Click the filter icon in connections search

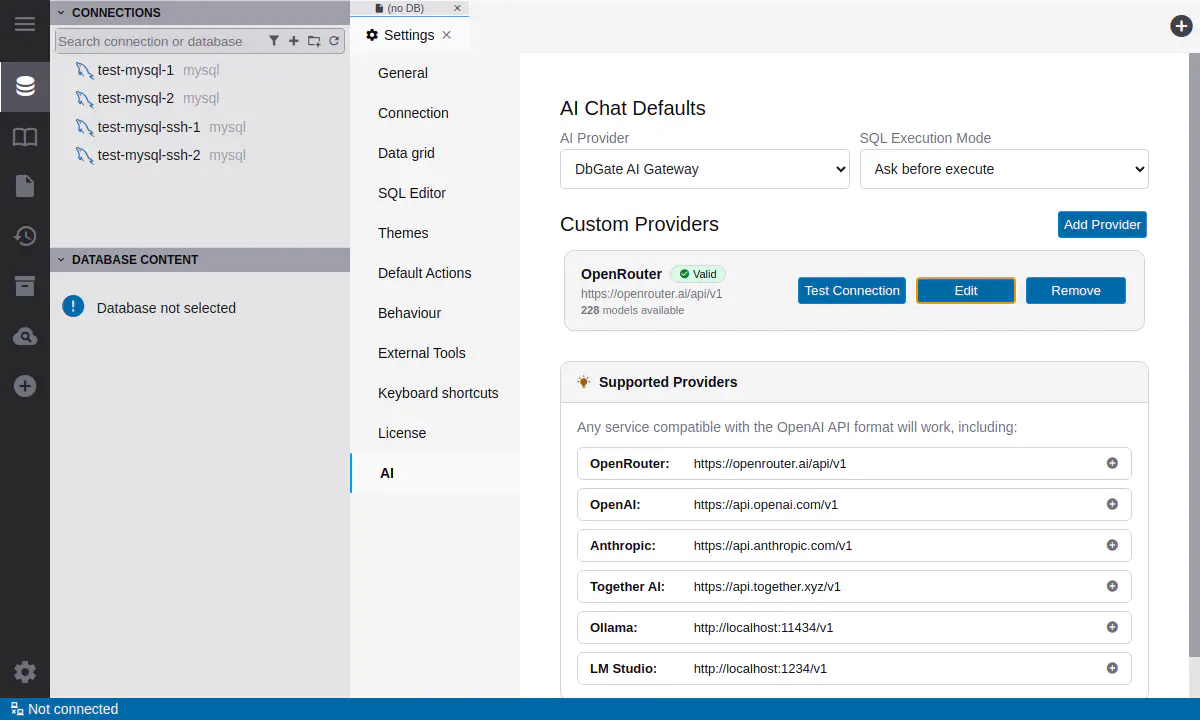(x=274, y=41)
